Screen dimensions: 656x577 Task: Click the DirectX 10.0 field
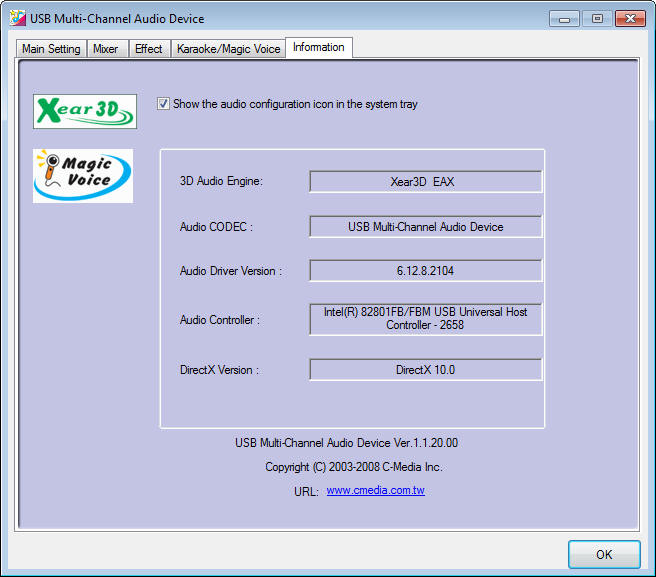point(425,370)
